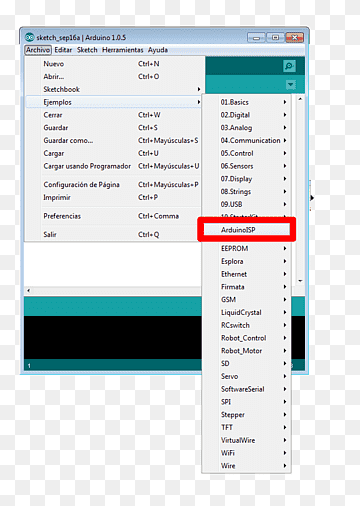The height and width of the screenshot is (506, 360).
Task: Open the Herramientas menu
Action: pyautogui.click(x=122, y=50)
